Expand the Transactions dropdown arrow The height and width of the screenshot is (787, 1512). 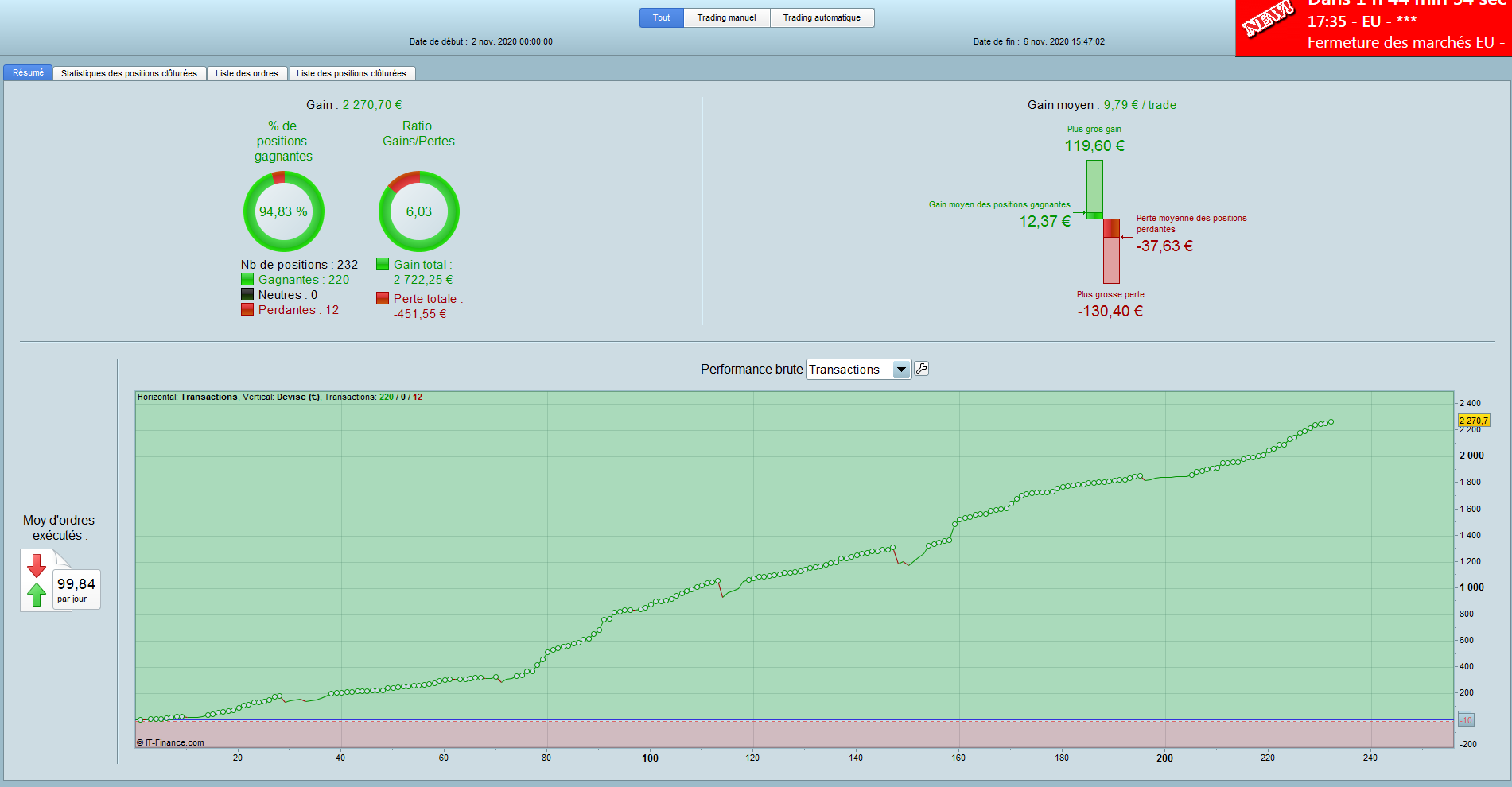pos(901,370)
